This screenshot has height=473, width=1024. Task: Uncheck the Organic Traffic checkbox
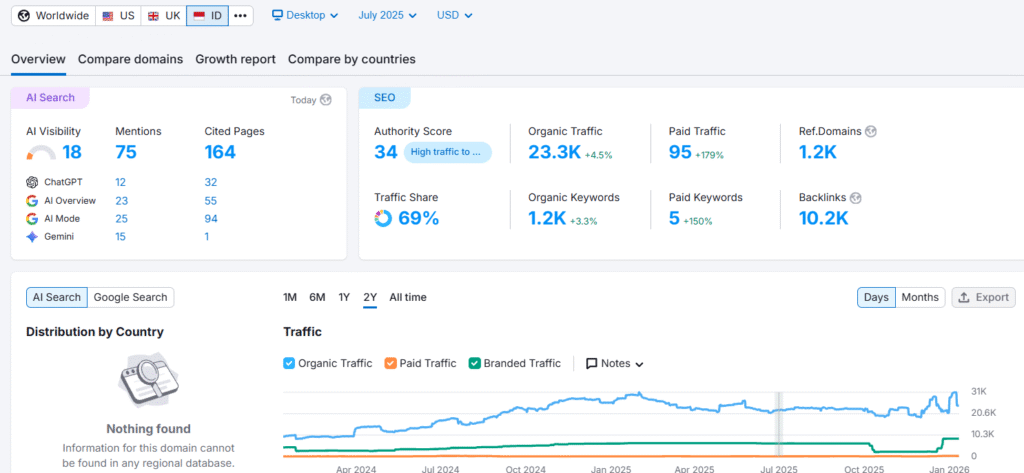click(x=289, y=364)
